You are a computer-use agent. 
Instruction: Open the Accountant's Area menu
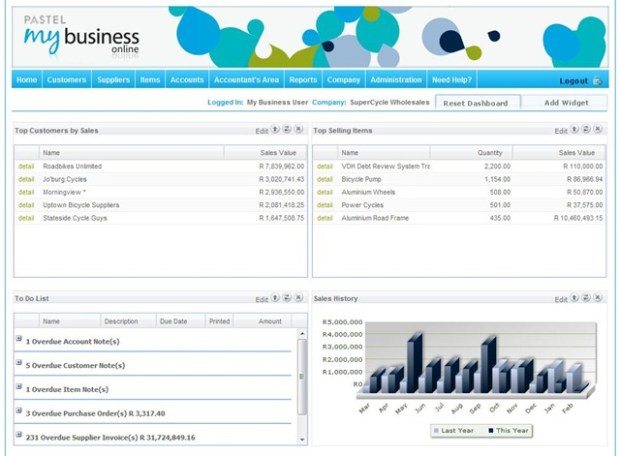tap(246, 79)
